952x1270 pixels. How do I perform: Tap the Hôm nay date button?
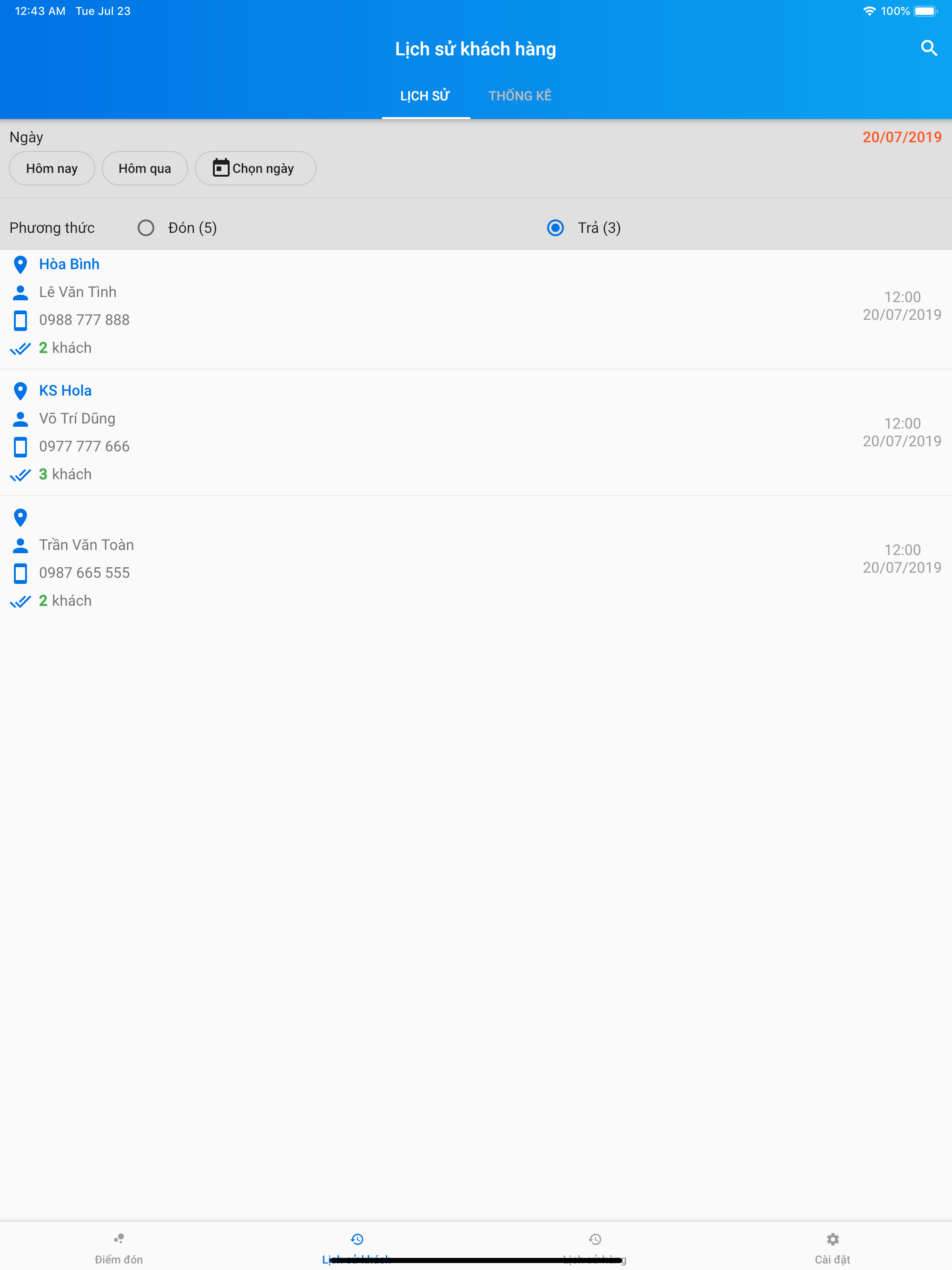click(x=52, y=168)
